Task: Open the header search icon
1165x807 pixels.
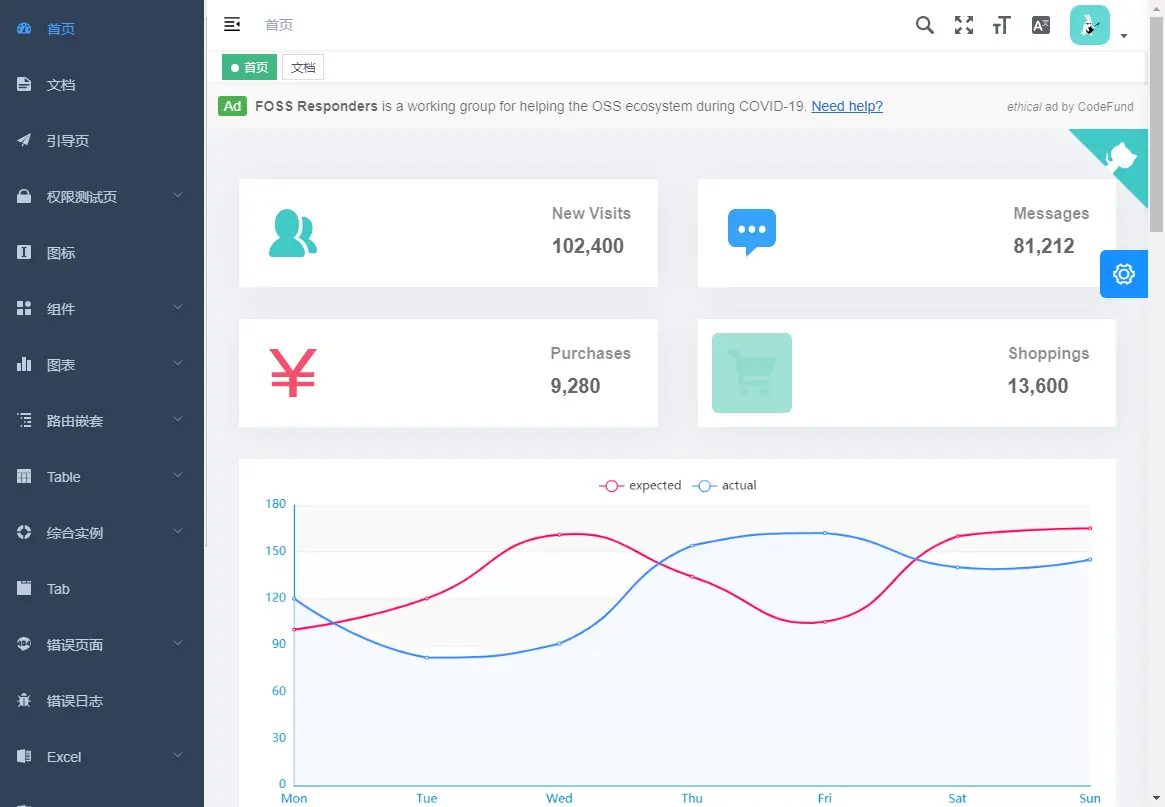Action: coord(924,25)
